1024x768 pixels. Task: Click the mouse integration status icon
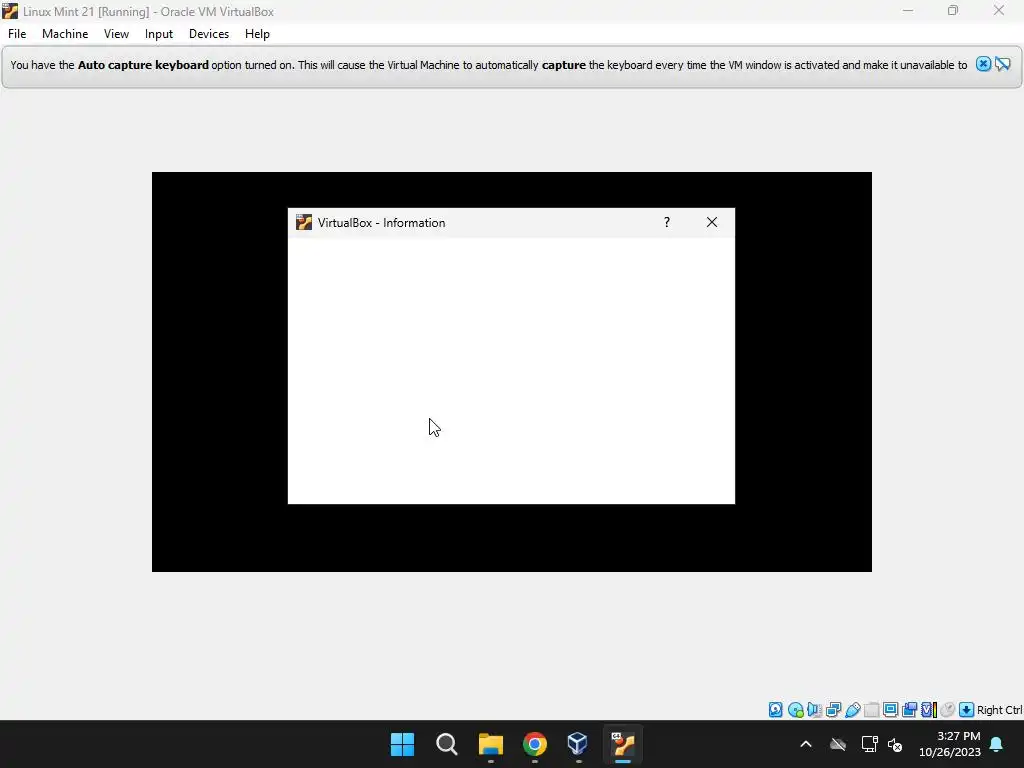(x=948, y=710)
